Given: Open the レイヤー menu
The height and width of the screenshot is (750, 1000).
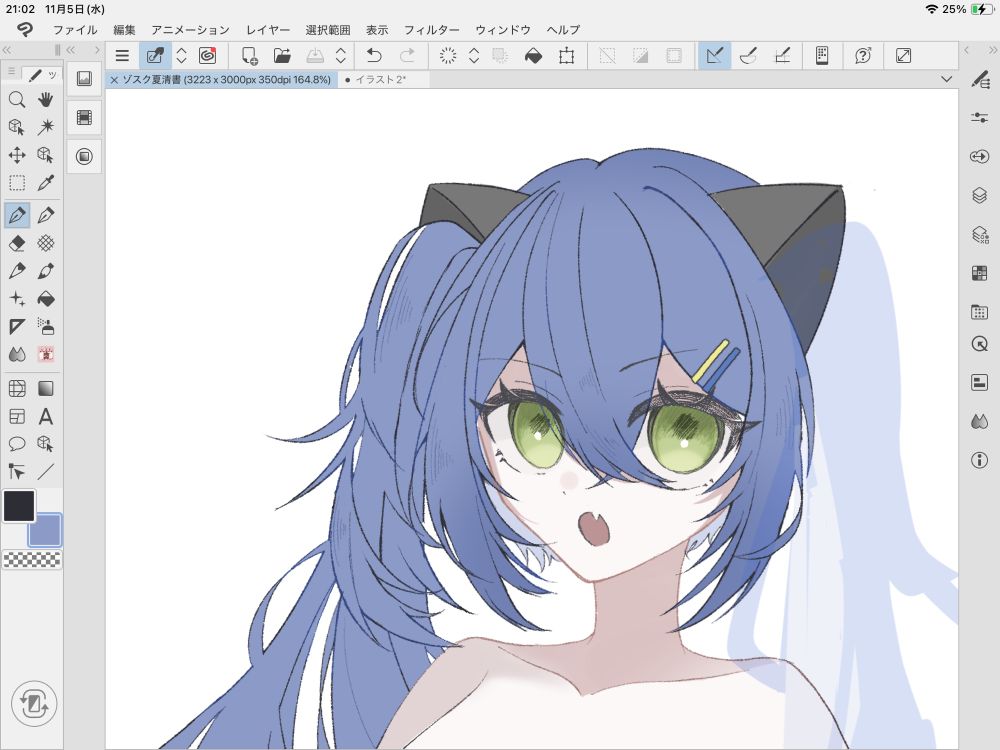Looking at the screenshot, I should pos(268,30).
